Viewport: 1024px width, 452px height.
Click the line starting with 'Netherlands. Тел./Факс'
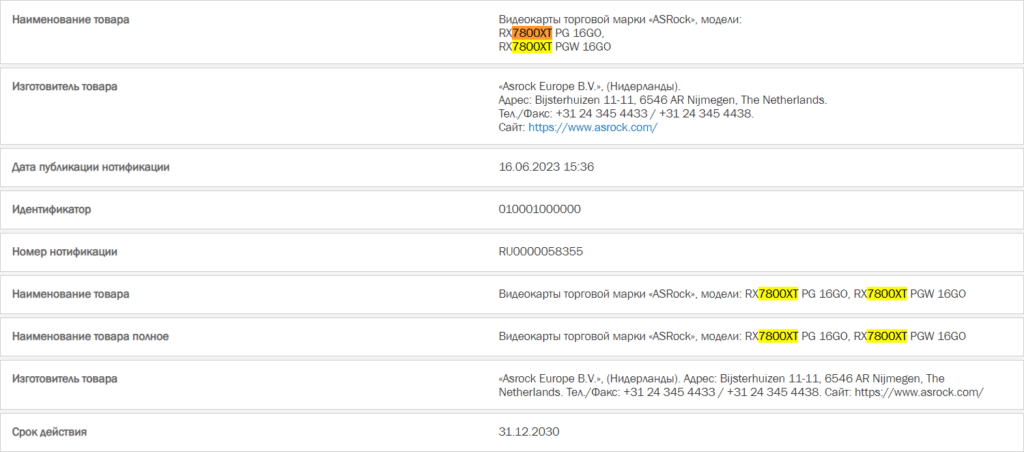point(741,393)
